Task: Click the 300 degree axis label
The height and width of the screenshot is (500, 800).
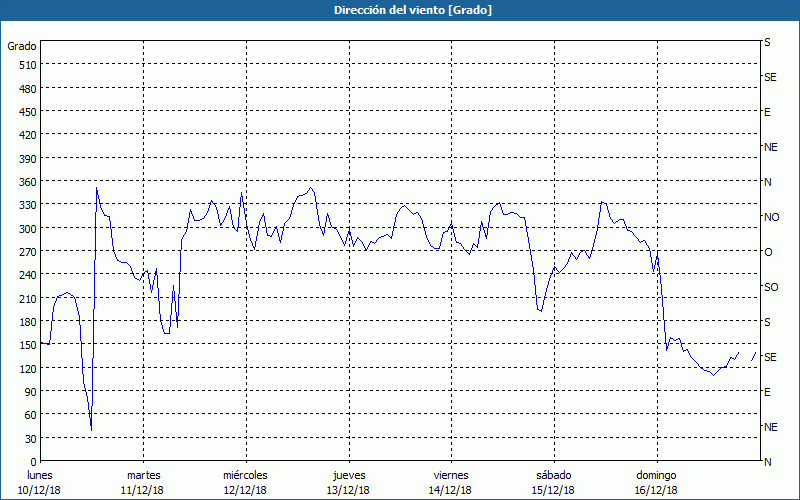Action: (x=28, y=229)
